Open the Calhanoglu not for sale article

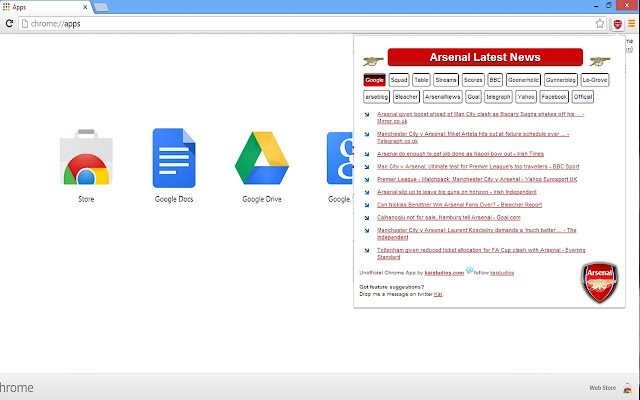point(449,218)
